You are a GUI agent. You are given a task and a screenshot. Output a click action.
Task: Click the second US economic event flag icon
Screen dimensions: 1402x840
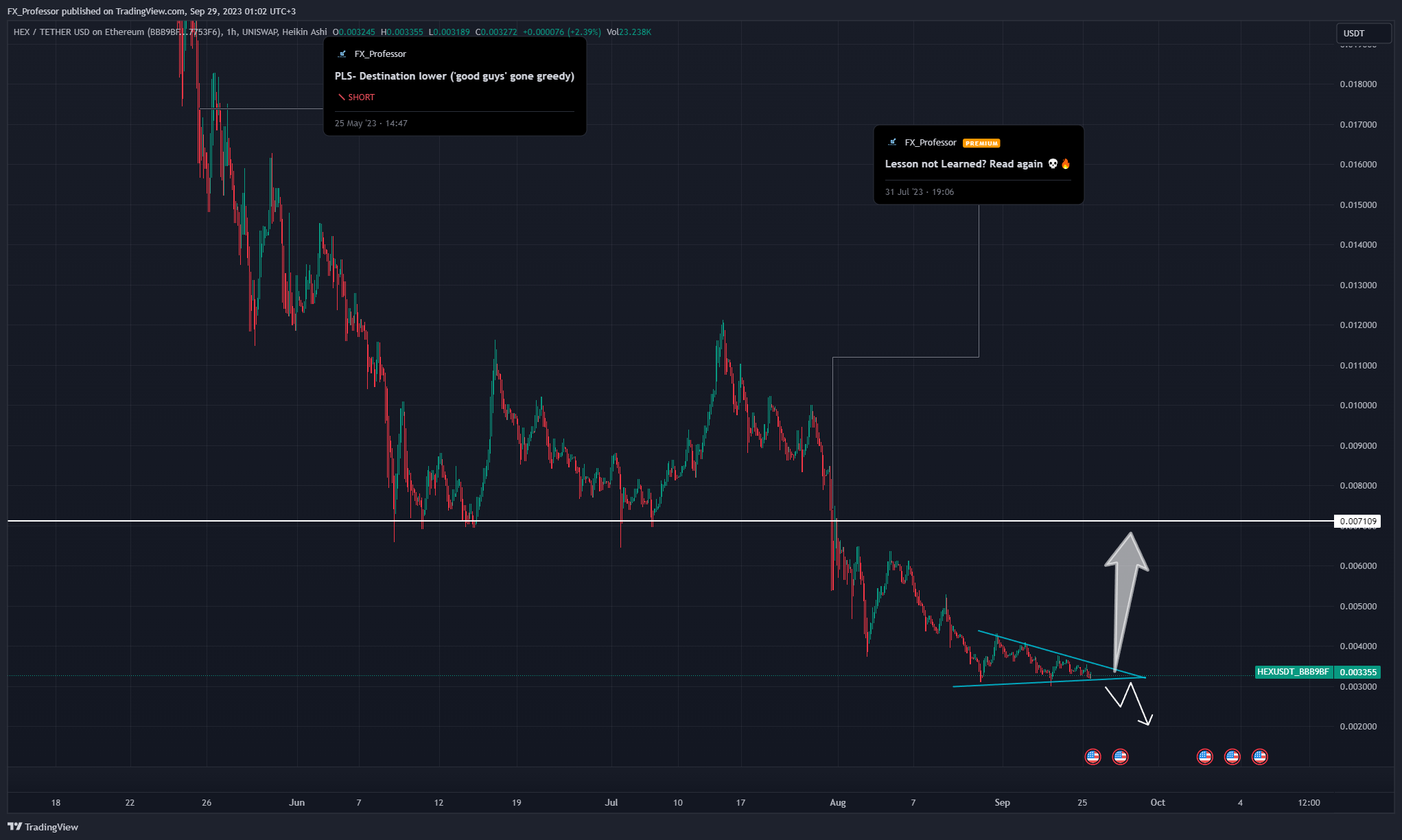pos(1120,757)
